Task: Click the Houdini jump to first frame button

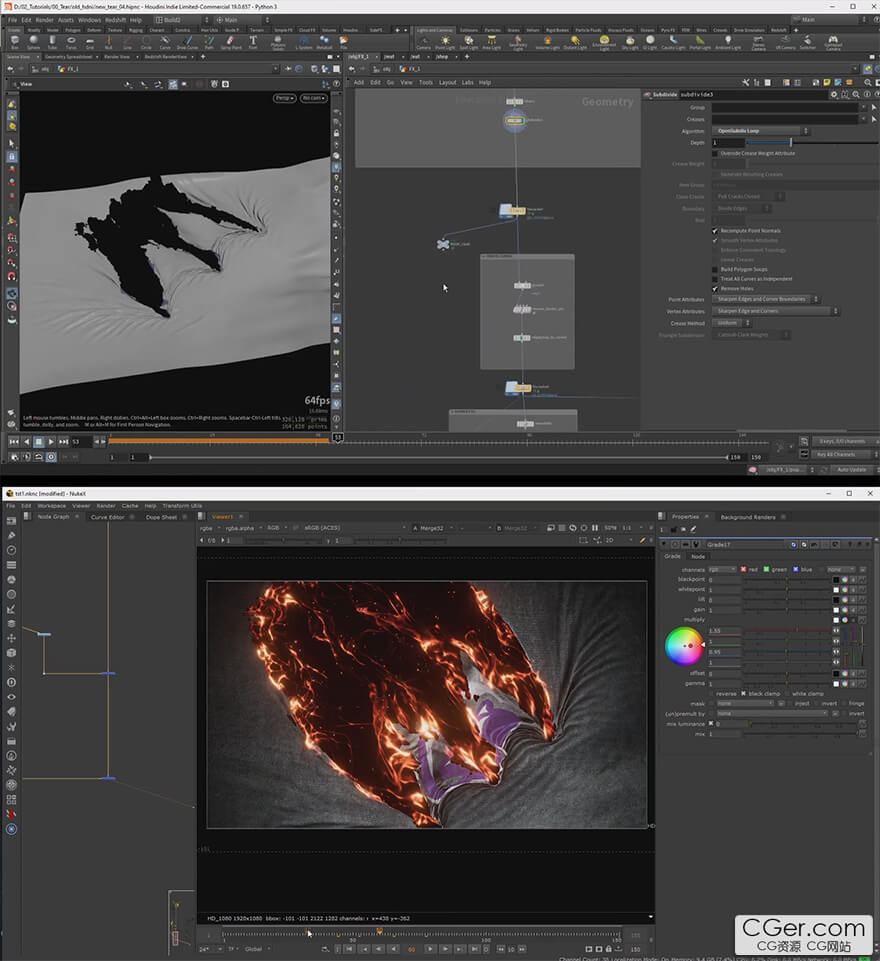Action: coord(13,441)
